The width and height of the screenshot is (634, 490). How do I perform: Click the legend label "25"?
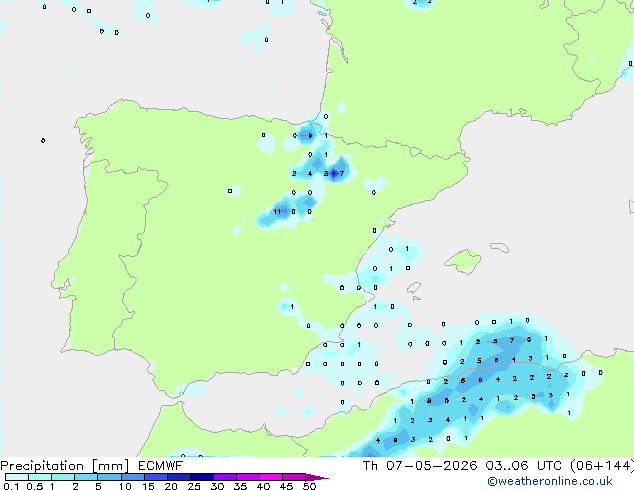(194, 486)
